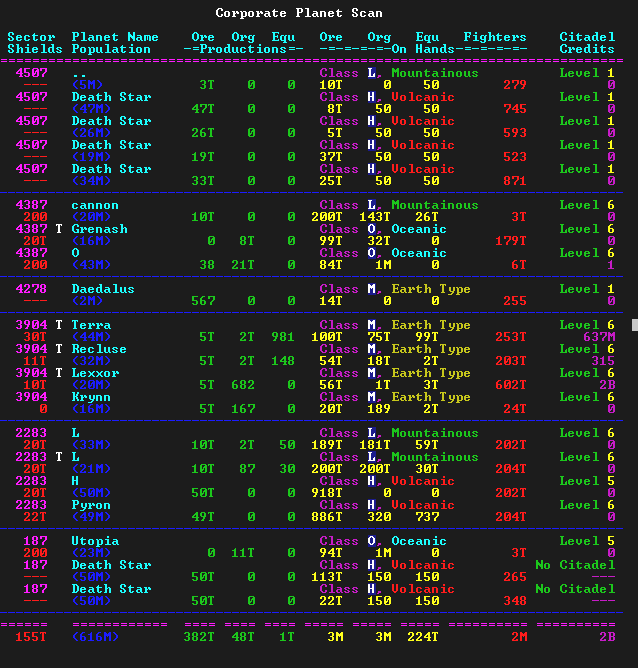Click the Utopia planet name
The width and height of the screenshot is (638, 668).
click(95, 541)
